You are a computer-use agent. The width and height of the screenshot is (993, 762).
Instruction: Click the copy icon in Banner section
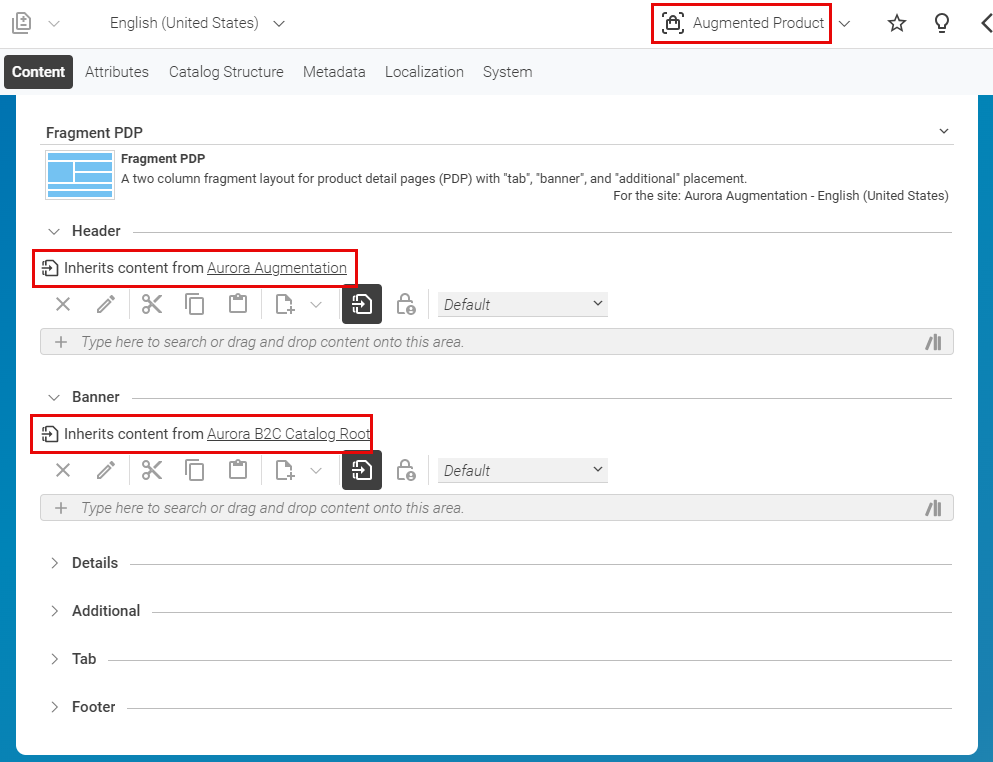pos(194,470)
